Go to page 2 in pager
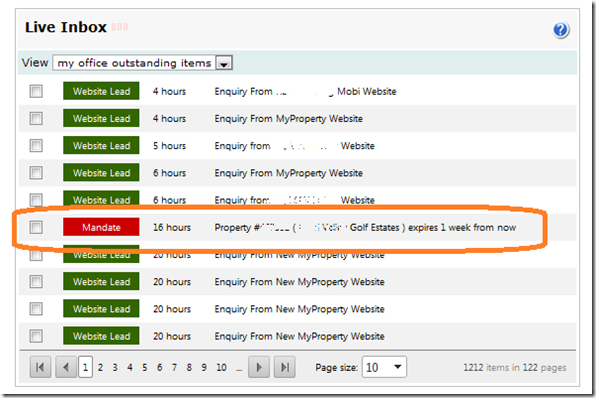596x398 pixels. 100,367
